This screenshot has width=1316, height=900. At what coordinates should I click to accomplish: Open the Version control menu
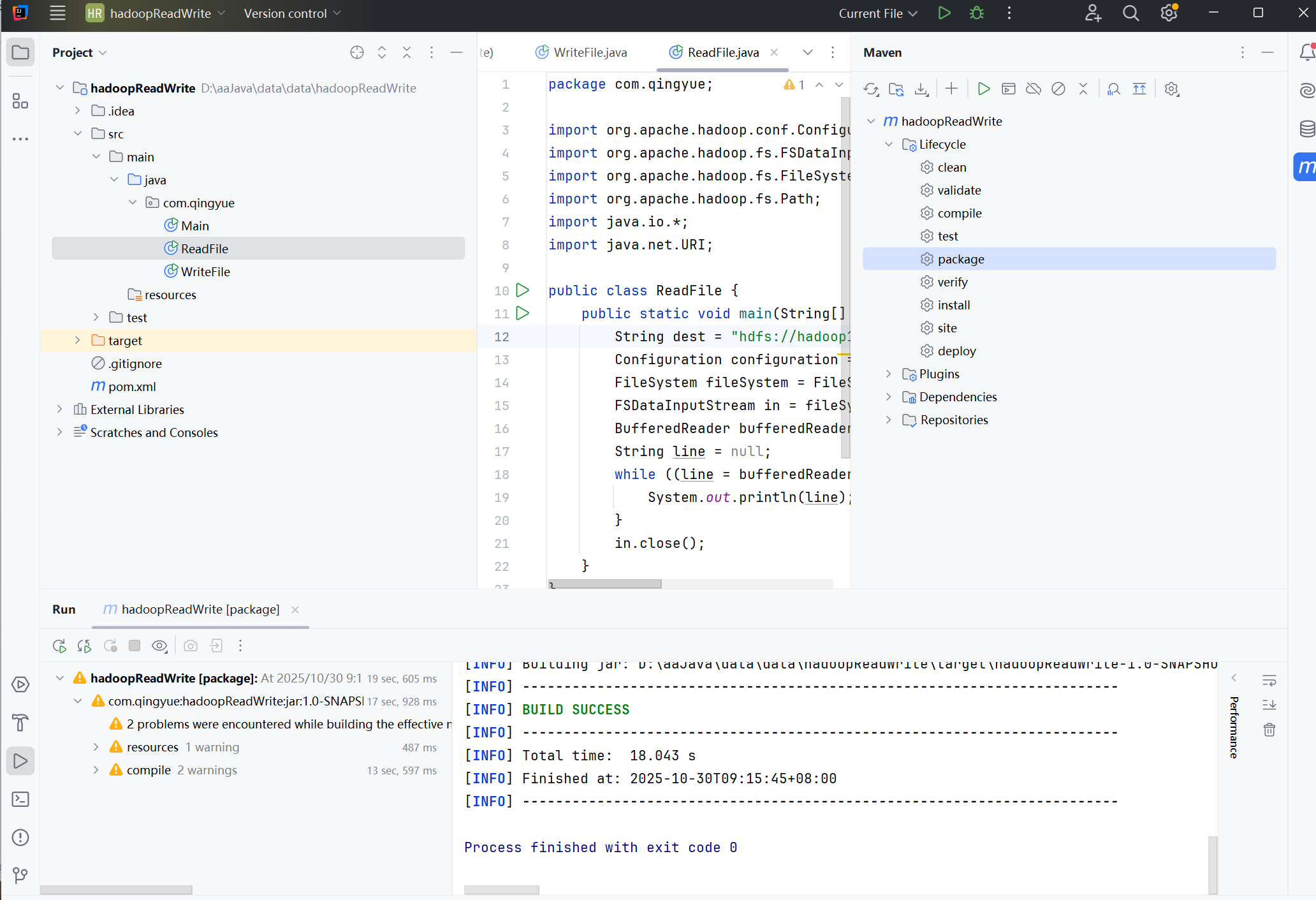(292, 13)
